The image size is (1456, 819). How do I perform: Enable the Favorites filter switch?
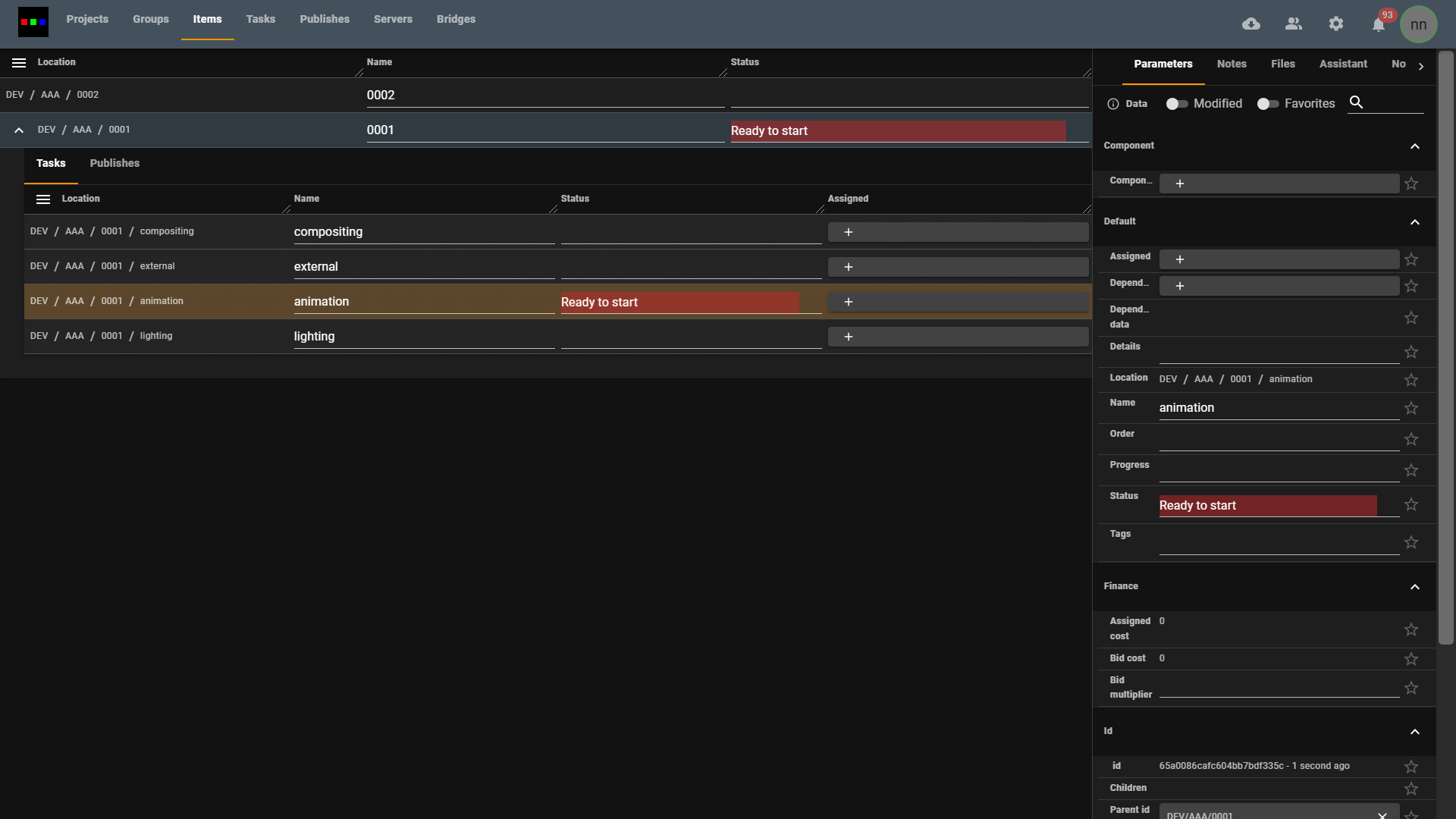click(1267, 104)
